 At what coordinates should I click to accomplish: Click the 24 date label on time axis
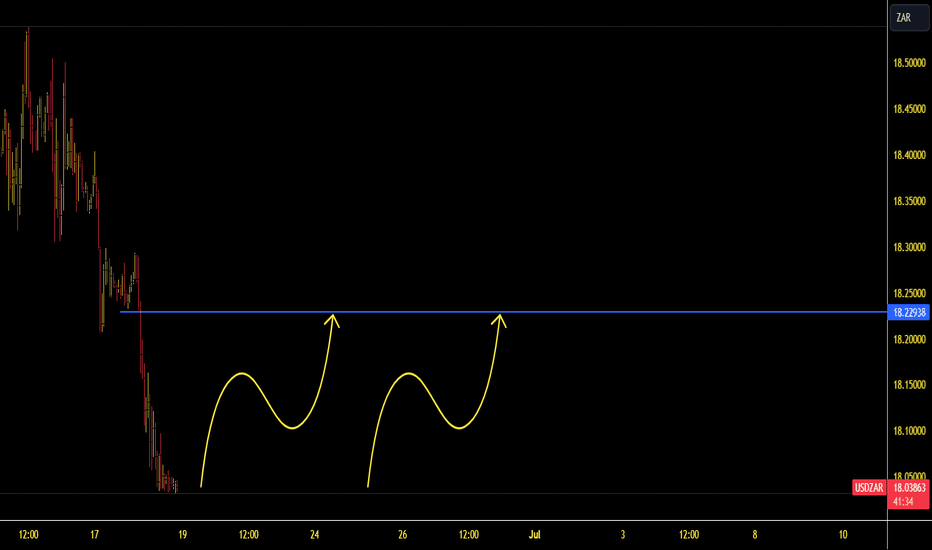314,535
